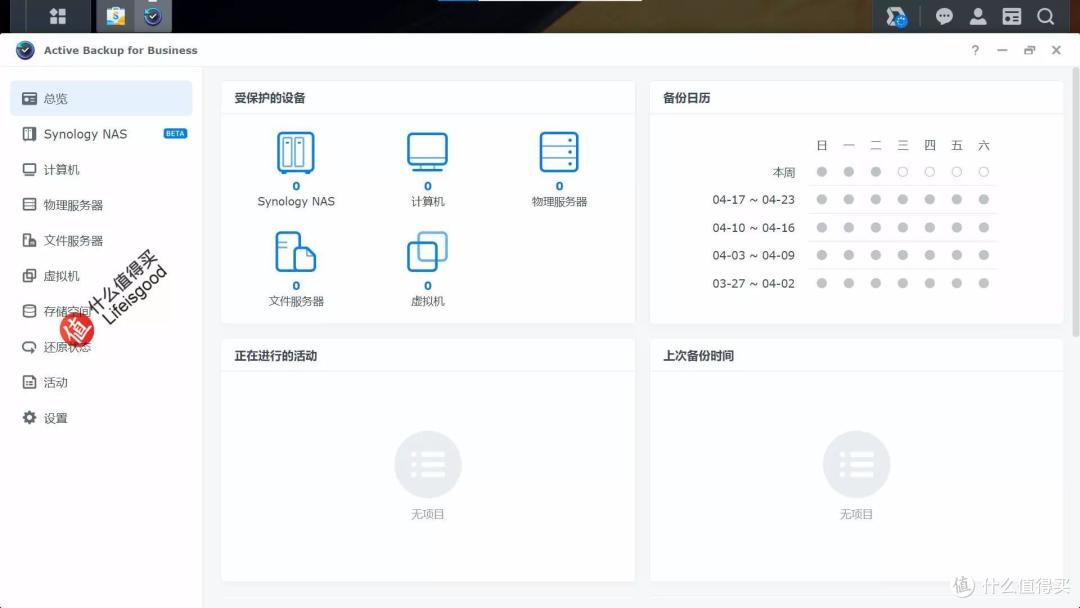Click 物理服务器 server icon in protected devices
Viewport: 1080px width, 608px height.
tap(559, 152)
